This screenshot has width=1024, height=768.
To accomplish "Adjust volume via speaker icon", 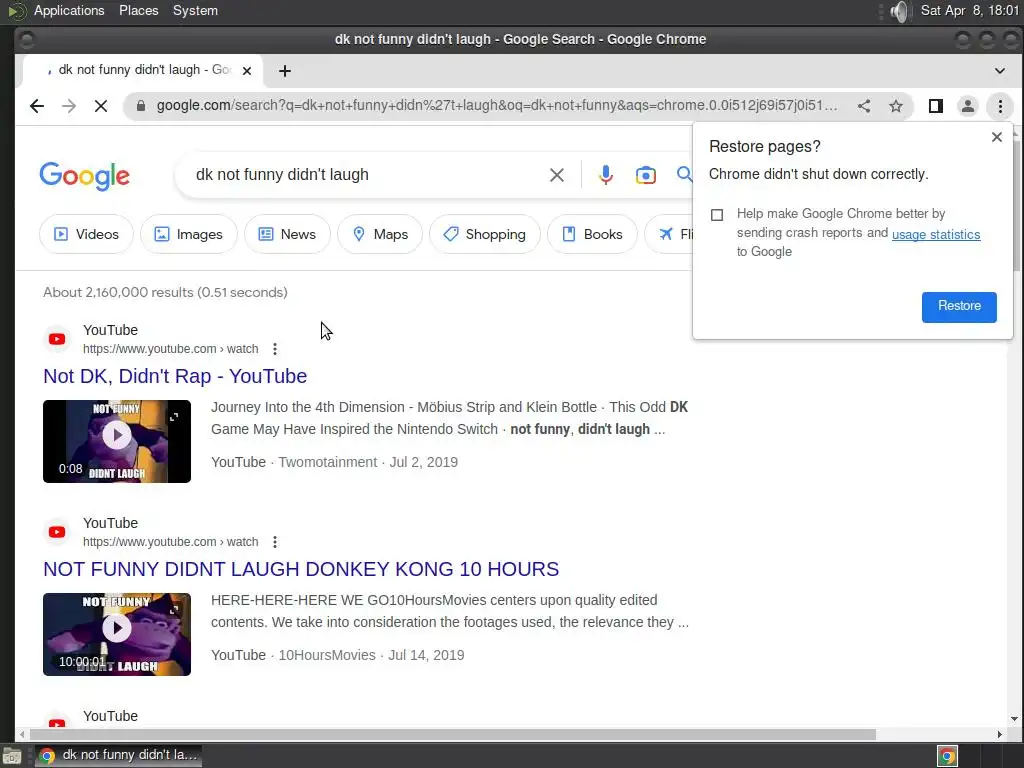I will tap(899, 11).
